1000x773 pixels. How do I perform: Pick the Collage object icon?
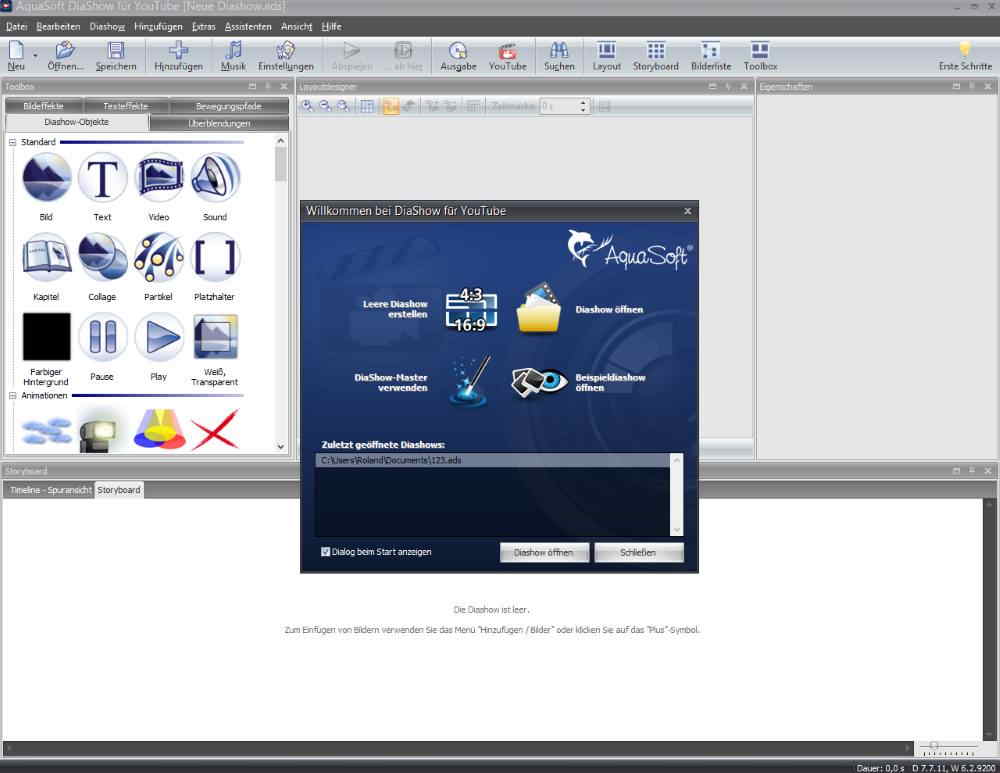(x=102, y=258)
